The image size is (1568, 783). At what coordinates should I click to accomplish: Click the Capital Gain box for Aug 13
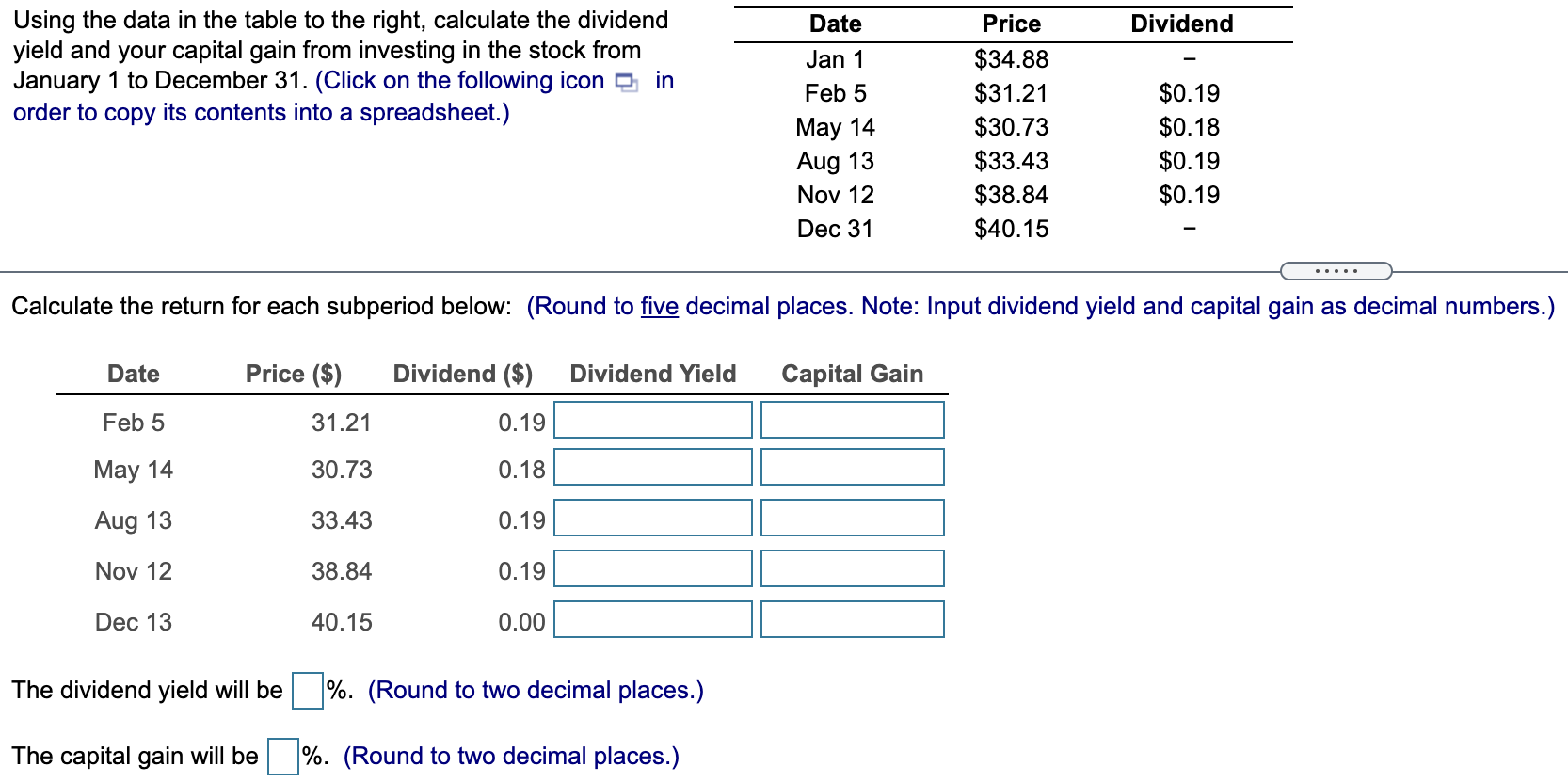(x=852, y=520)
